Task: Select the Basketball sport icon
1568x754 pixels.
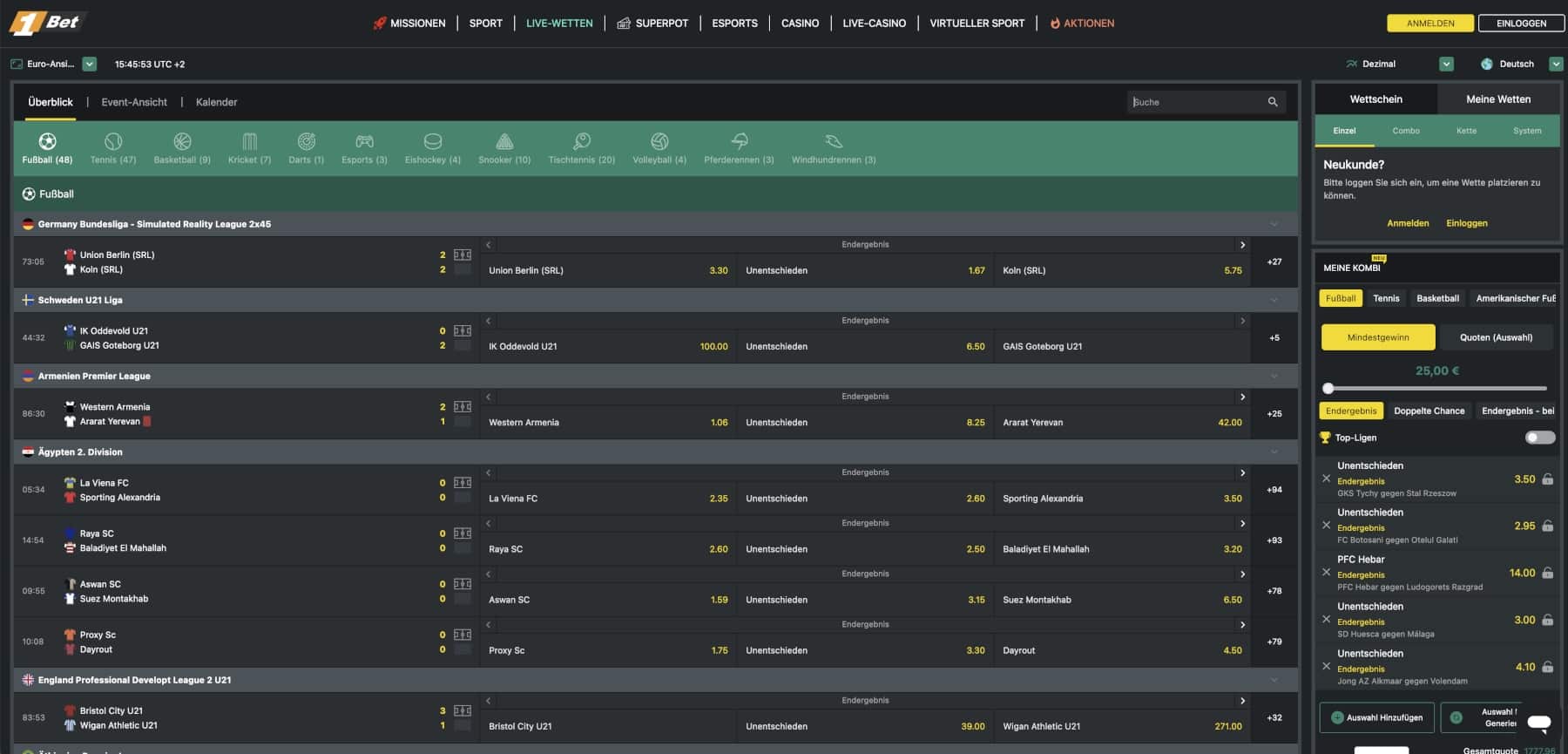Action: click(182, 141)
